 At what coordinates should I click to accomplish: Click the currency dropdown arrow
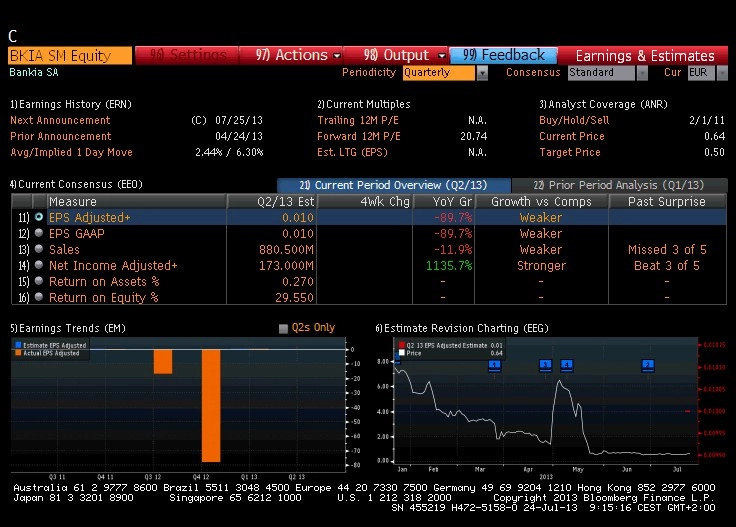coord(722,73)
